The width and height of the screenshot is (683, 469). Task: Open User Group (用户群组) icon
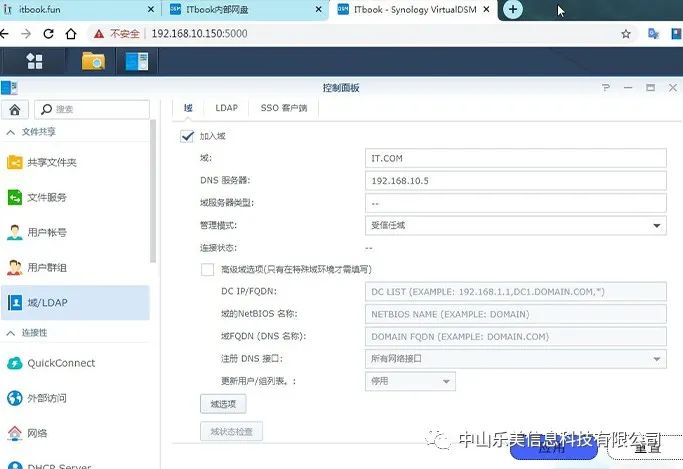tap(15, 267)
